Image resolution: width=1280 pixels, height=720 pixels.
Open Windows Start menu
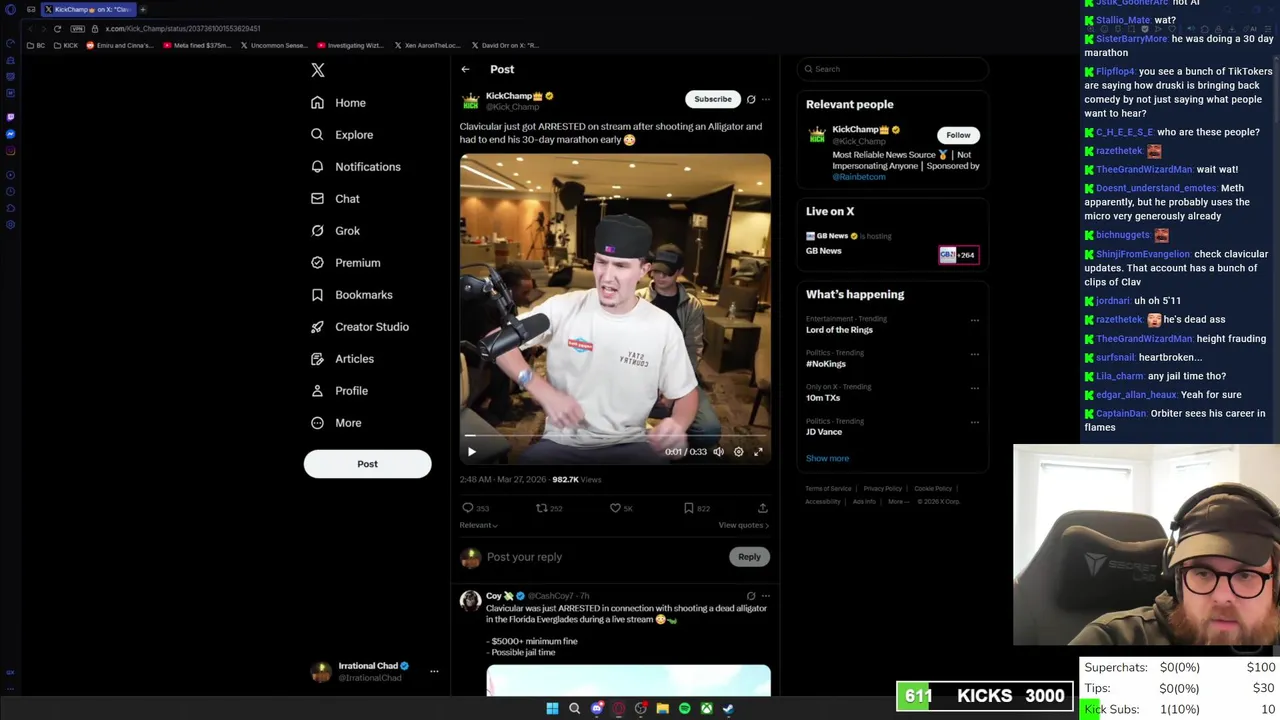pyautogui.click(x=552, y=708)
